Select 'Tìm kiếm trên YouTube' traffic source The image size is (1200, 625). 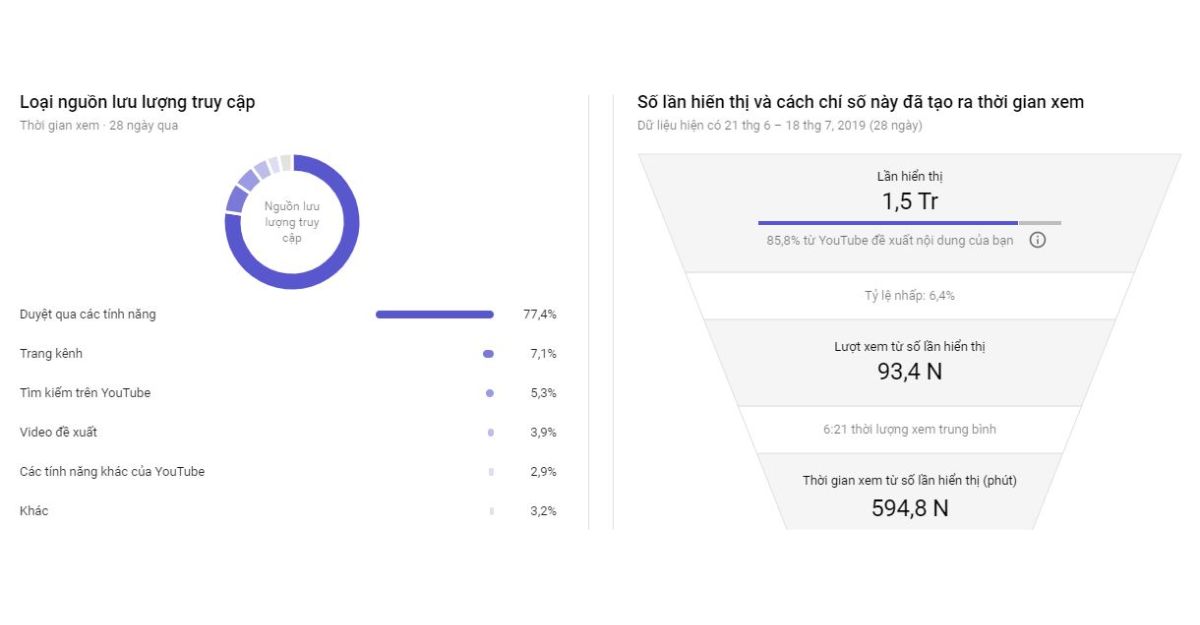pos(288,393)
